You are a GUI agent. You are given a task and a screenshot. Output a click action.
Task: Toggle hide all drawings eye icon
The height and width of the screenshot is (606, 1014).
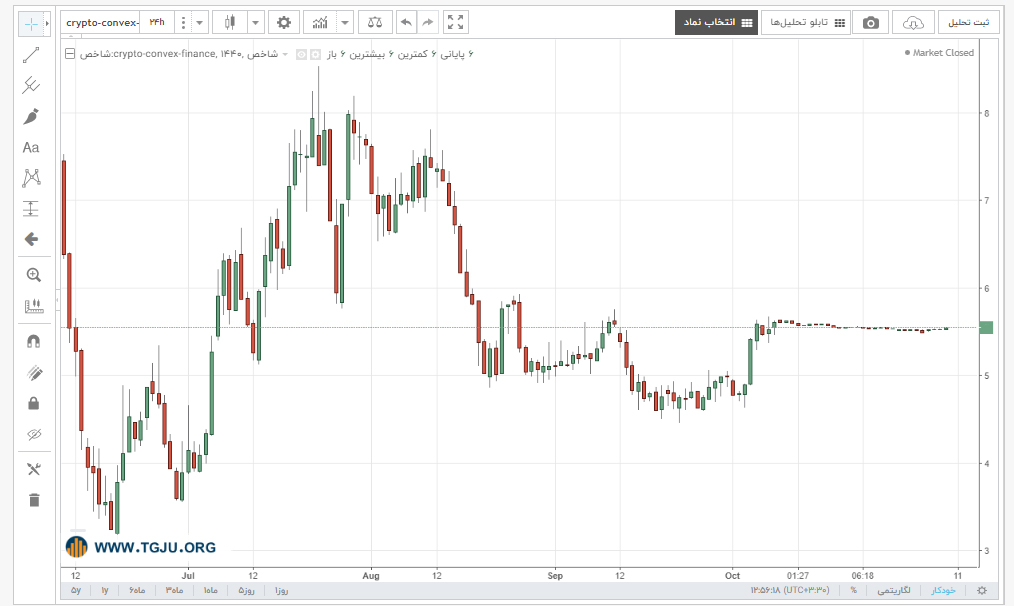[x=34, y=434]
